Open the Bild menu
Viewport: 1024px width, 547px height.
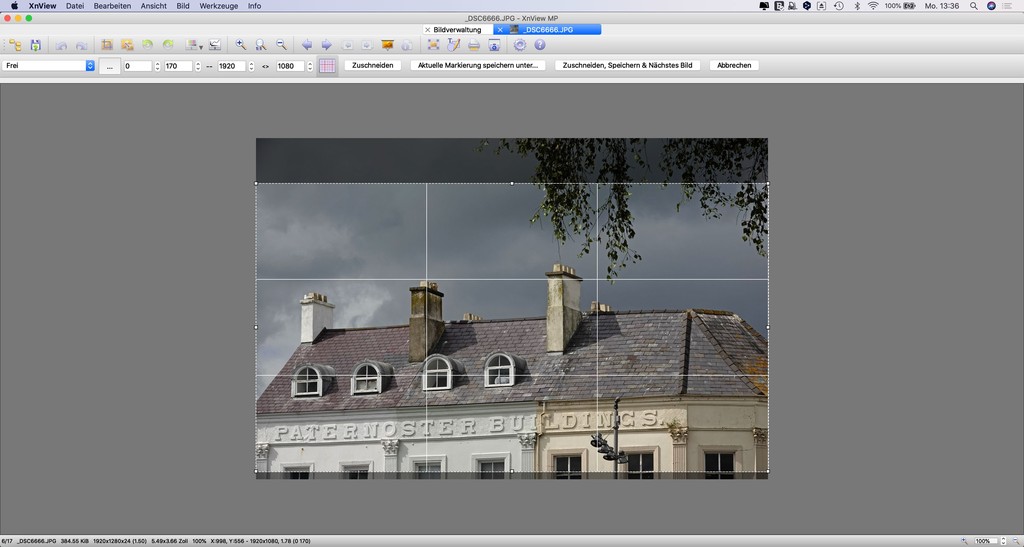tap(183, 6)
